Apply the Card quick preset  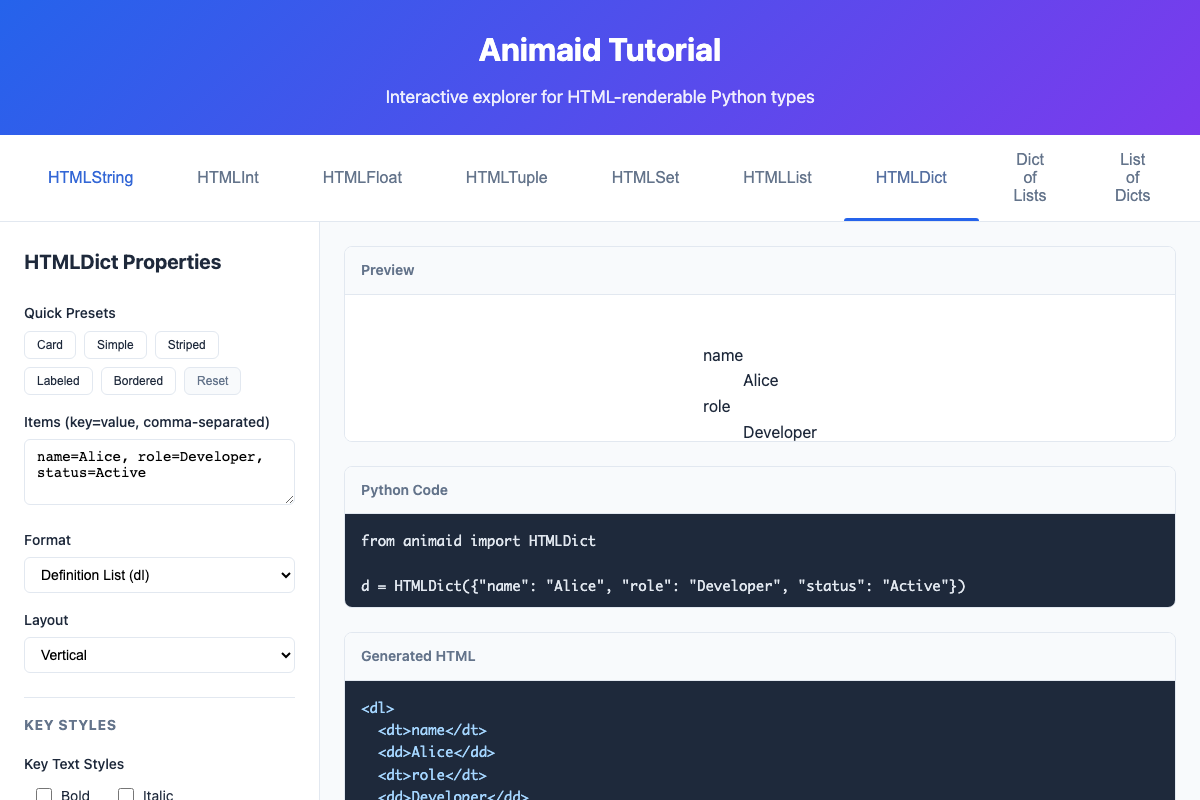point(49,344)
